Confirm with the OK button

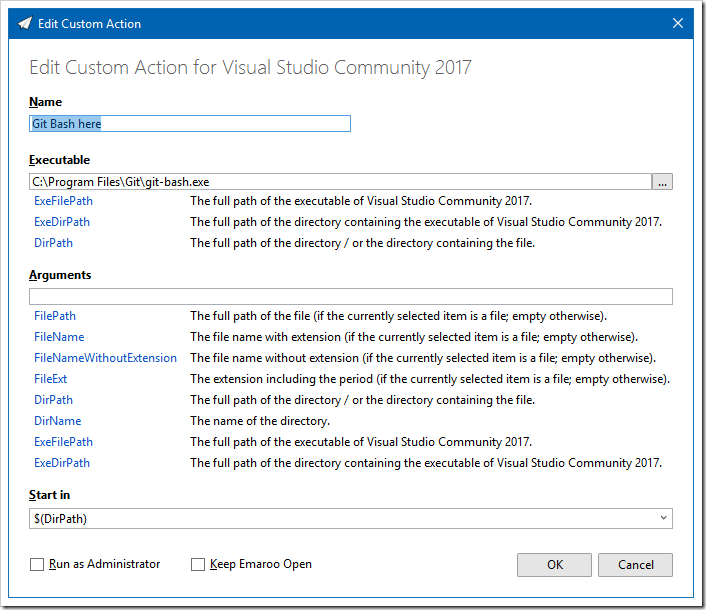coord(554,565)
